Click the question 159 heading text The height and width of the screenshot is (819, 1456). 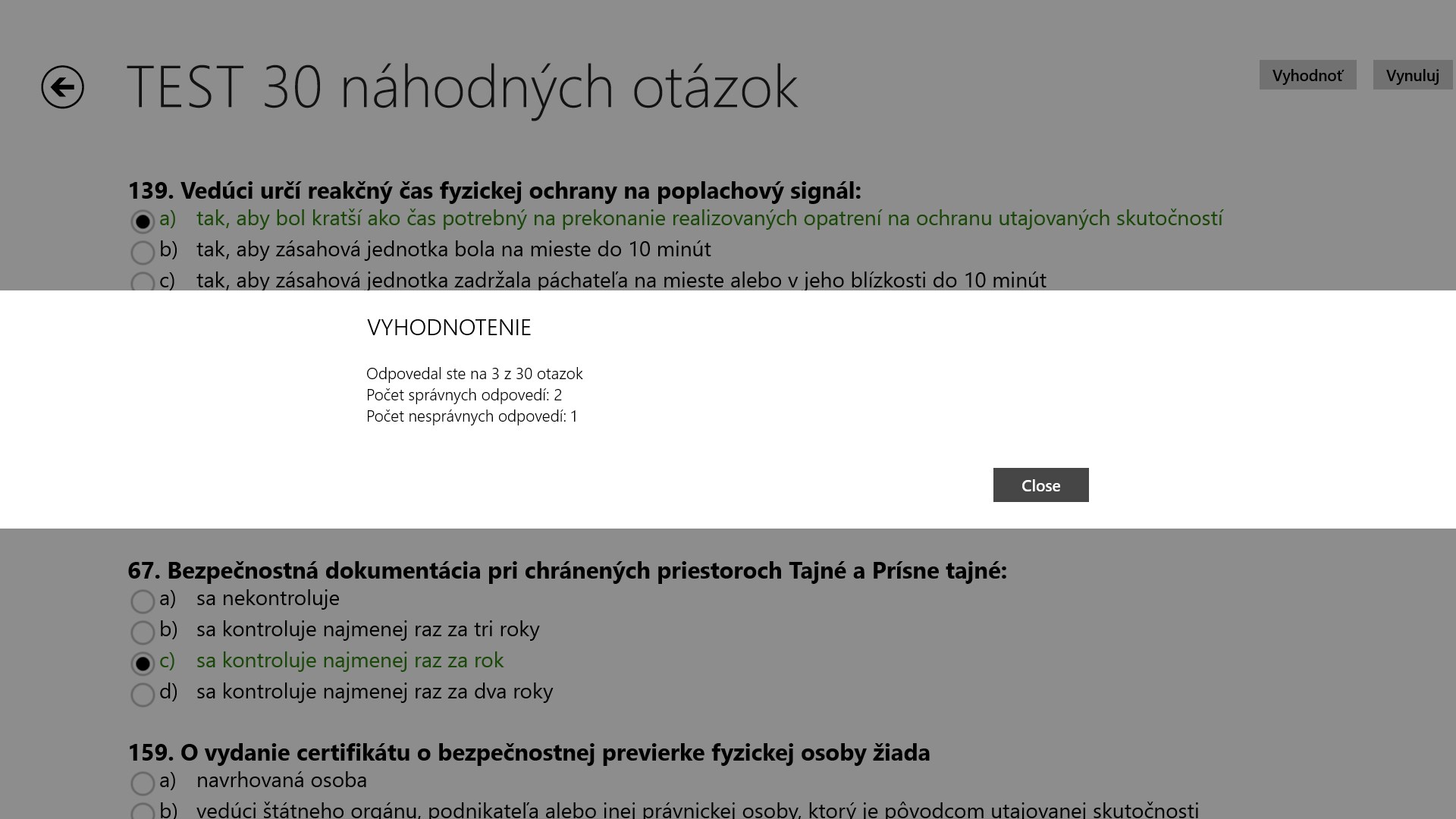click(528, 752)
